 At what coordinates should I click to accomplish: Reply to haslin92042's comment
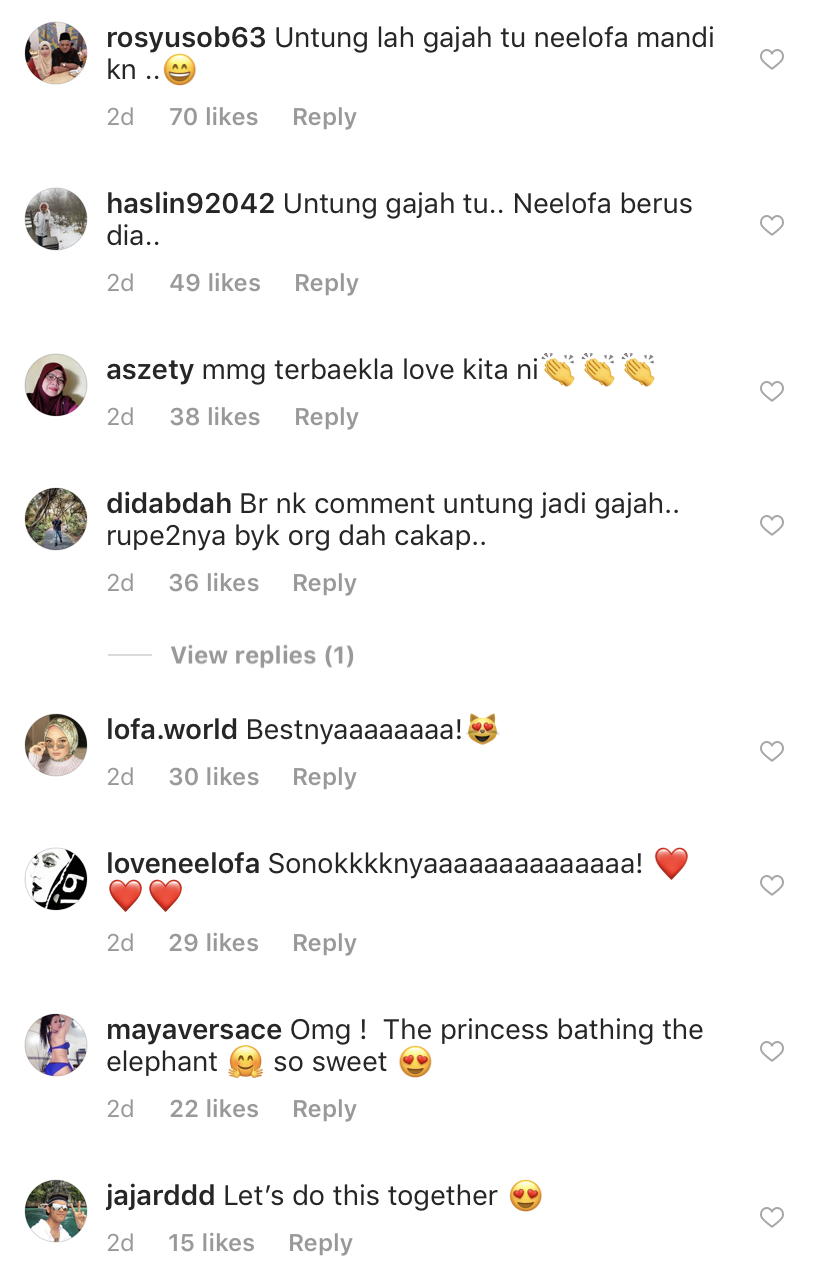click(x=326, y=283)
